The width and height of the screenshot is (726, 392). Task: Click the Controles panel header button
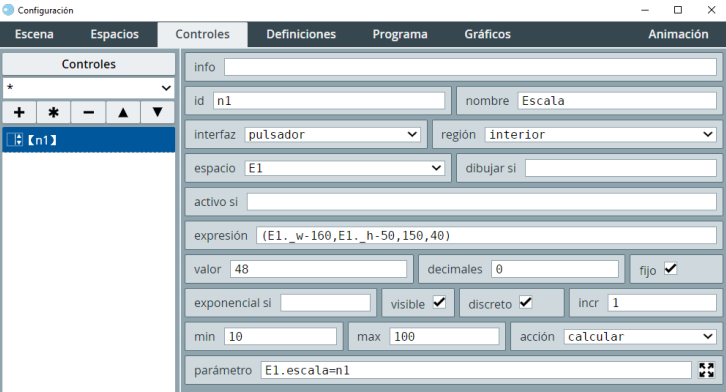[88, 64]
